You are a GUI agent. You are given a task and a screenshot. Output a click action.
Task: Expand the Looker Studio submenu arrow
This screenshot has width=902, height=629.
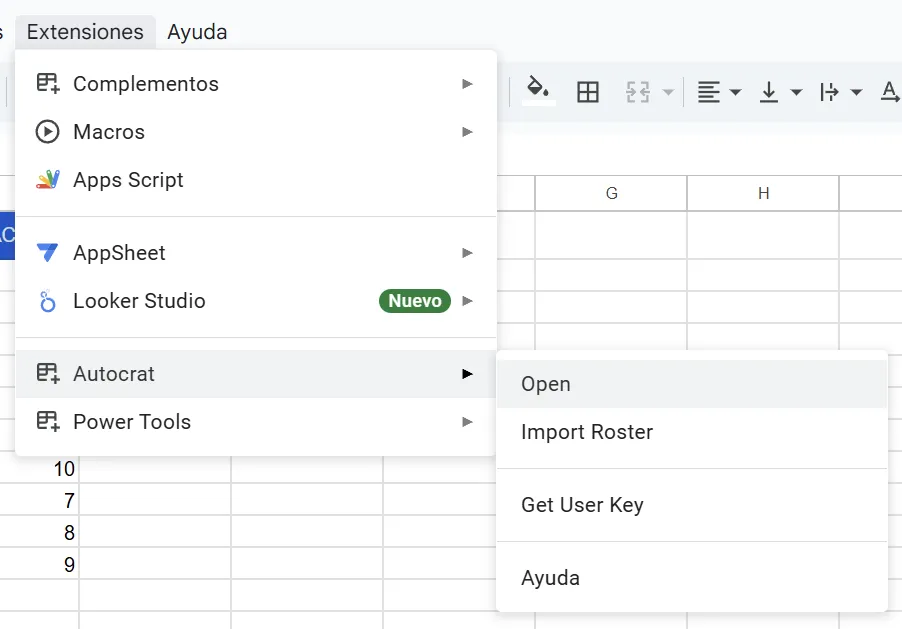[467, 301]
